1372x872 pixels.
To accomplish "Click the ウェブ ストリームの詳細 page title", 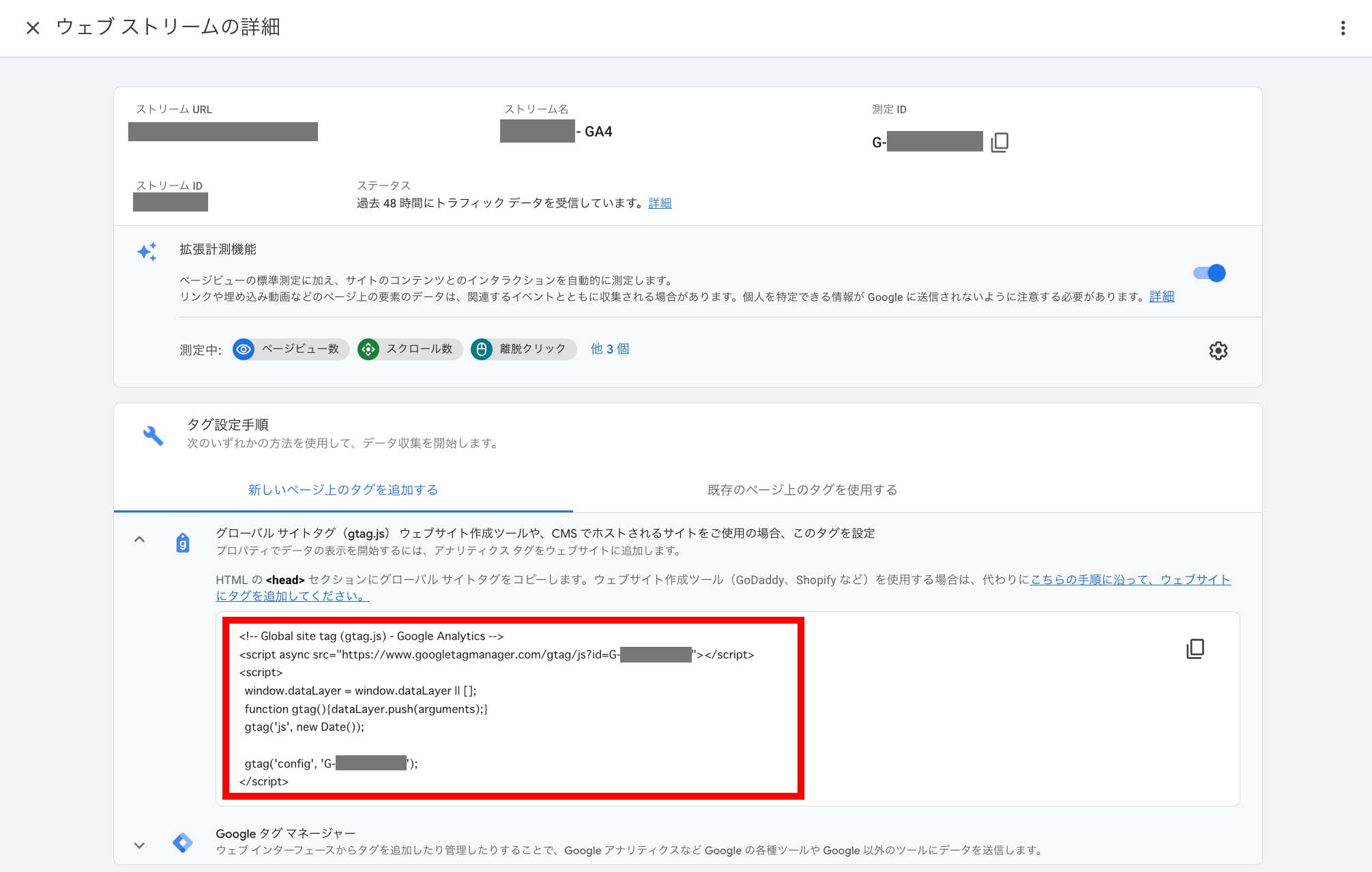I will pos(168,27).
